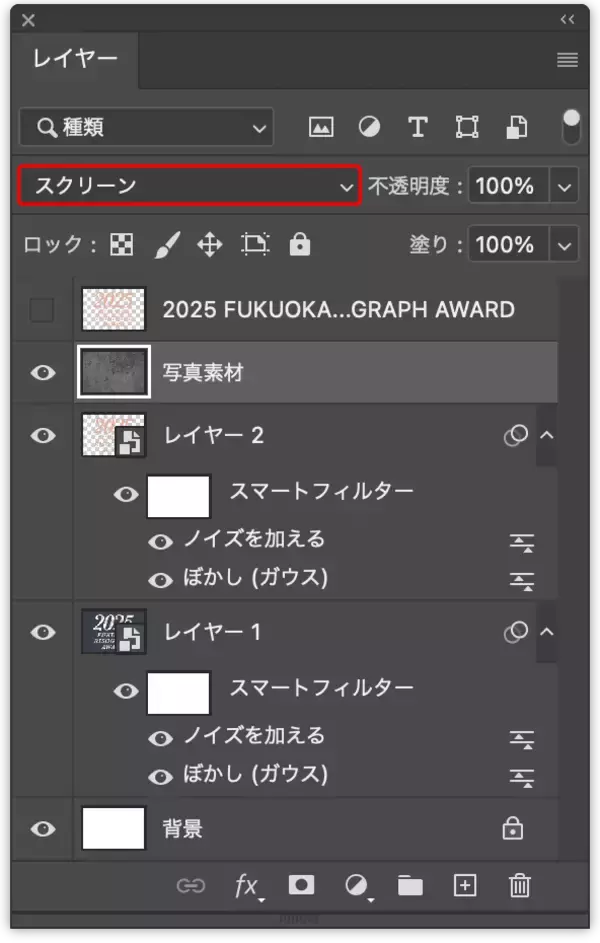Create new fill or adjustment layer
The width and height of the screenshot is (600, 943).
point(358,886)
